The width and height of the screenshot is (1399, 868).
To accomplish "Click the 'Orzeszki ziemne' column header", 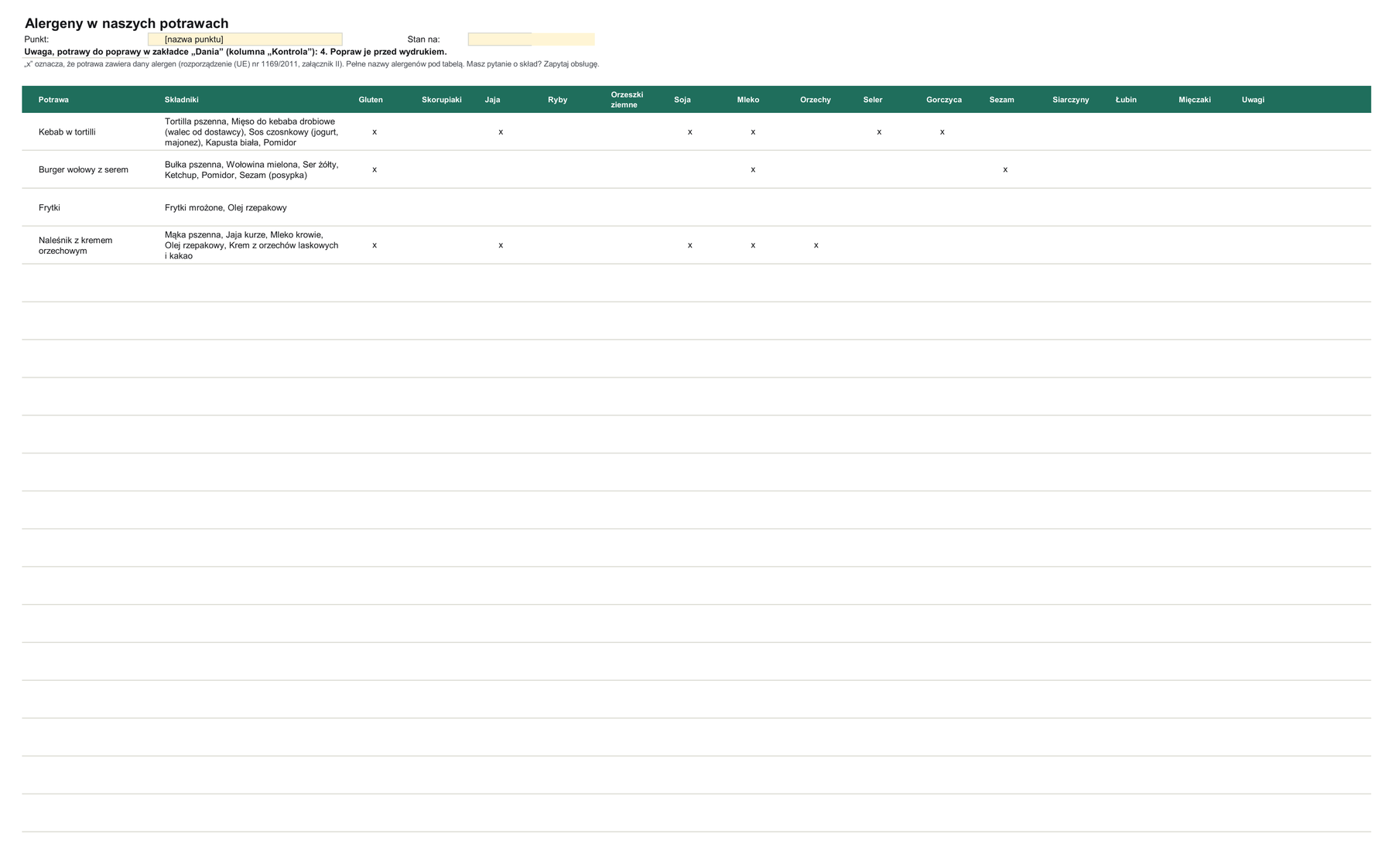I will tap(627, 100).
